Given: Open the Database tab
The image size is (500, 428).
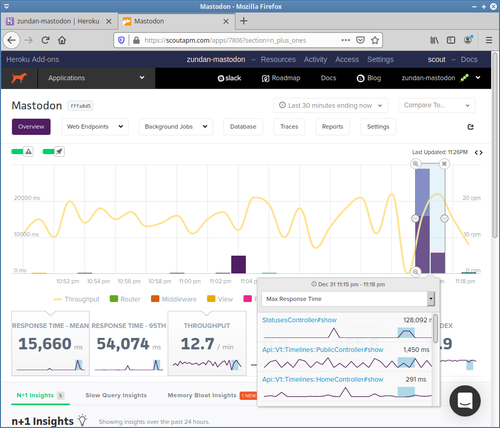Looking at the screenshot, I should click(243, 127).
